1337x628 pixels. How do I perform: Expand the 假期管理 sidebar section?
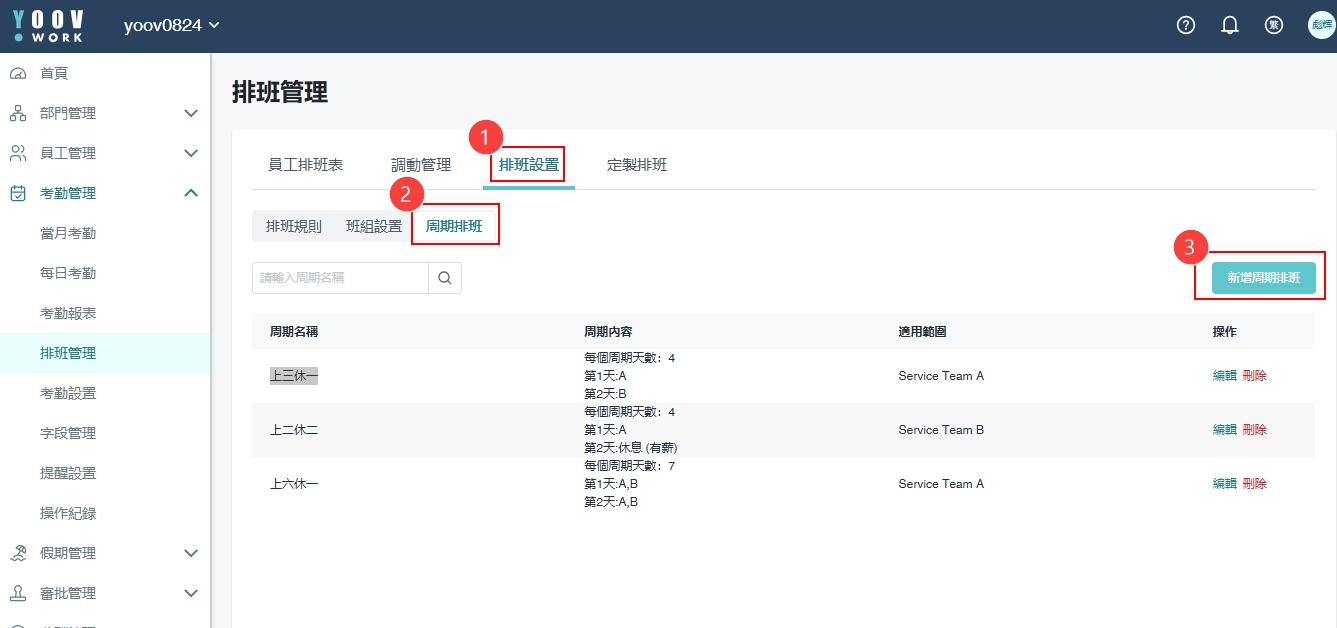tap(191, 553)
